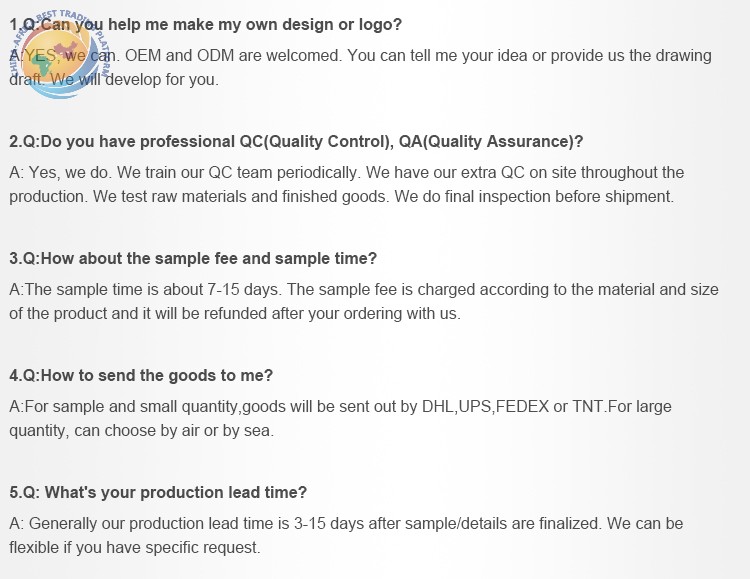This screenshot has width=750, height=579.
Task: Select question 2 about QC and QA
Action: pos(296,142)
